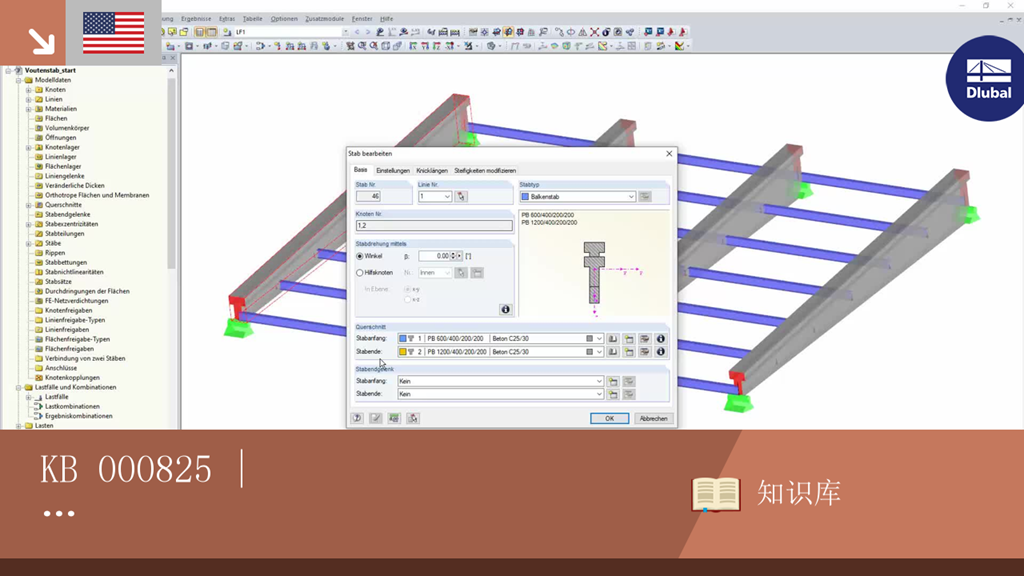Edit cross-section of Querschnitt Stabende
The height and width of the screenshot is (576, 1024).
tap(645, 352)
